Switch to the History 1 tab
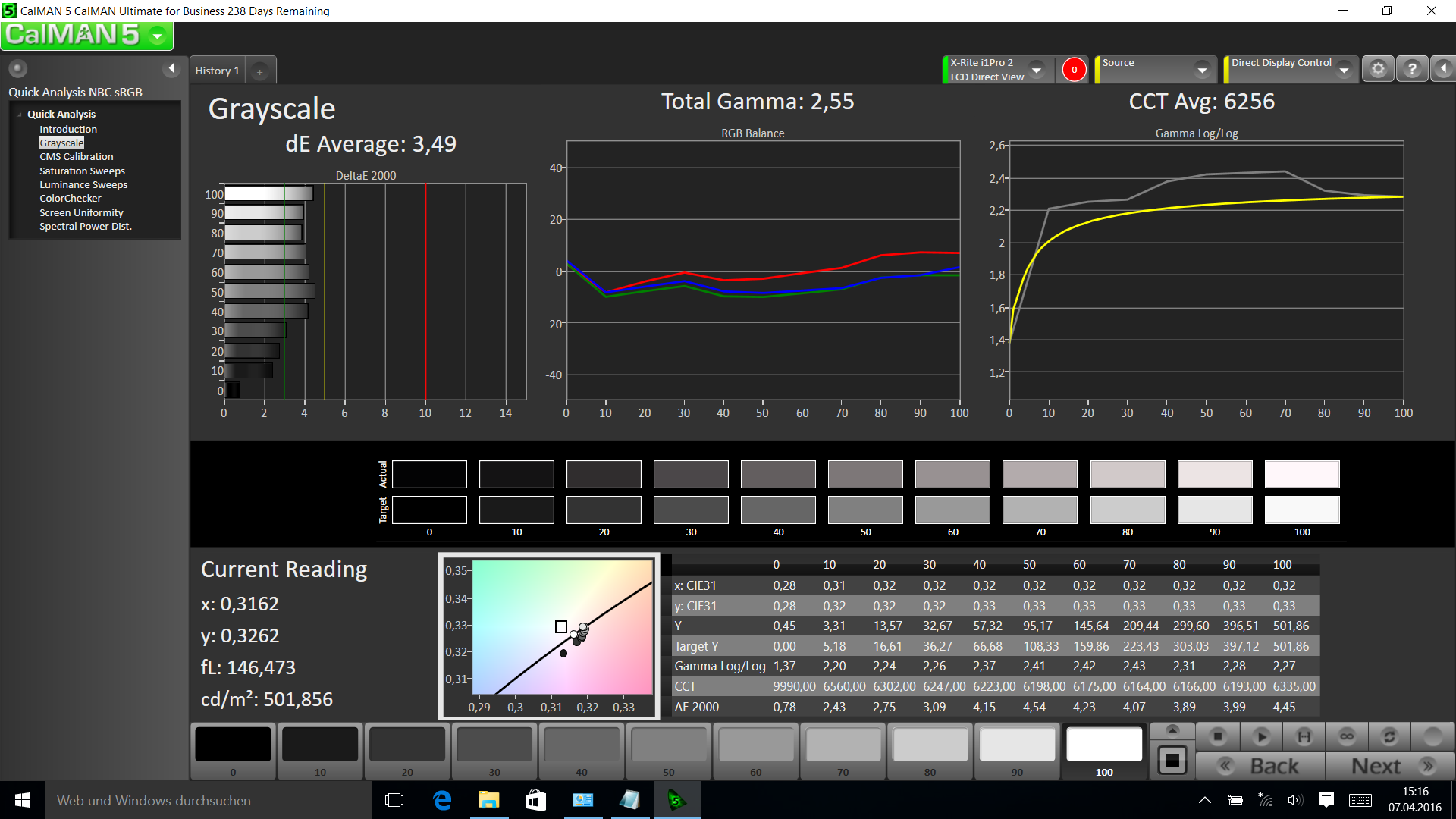 pos(217,71)
